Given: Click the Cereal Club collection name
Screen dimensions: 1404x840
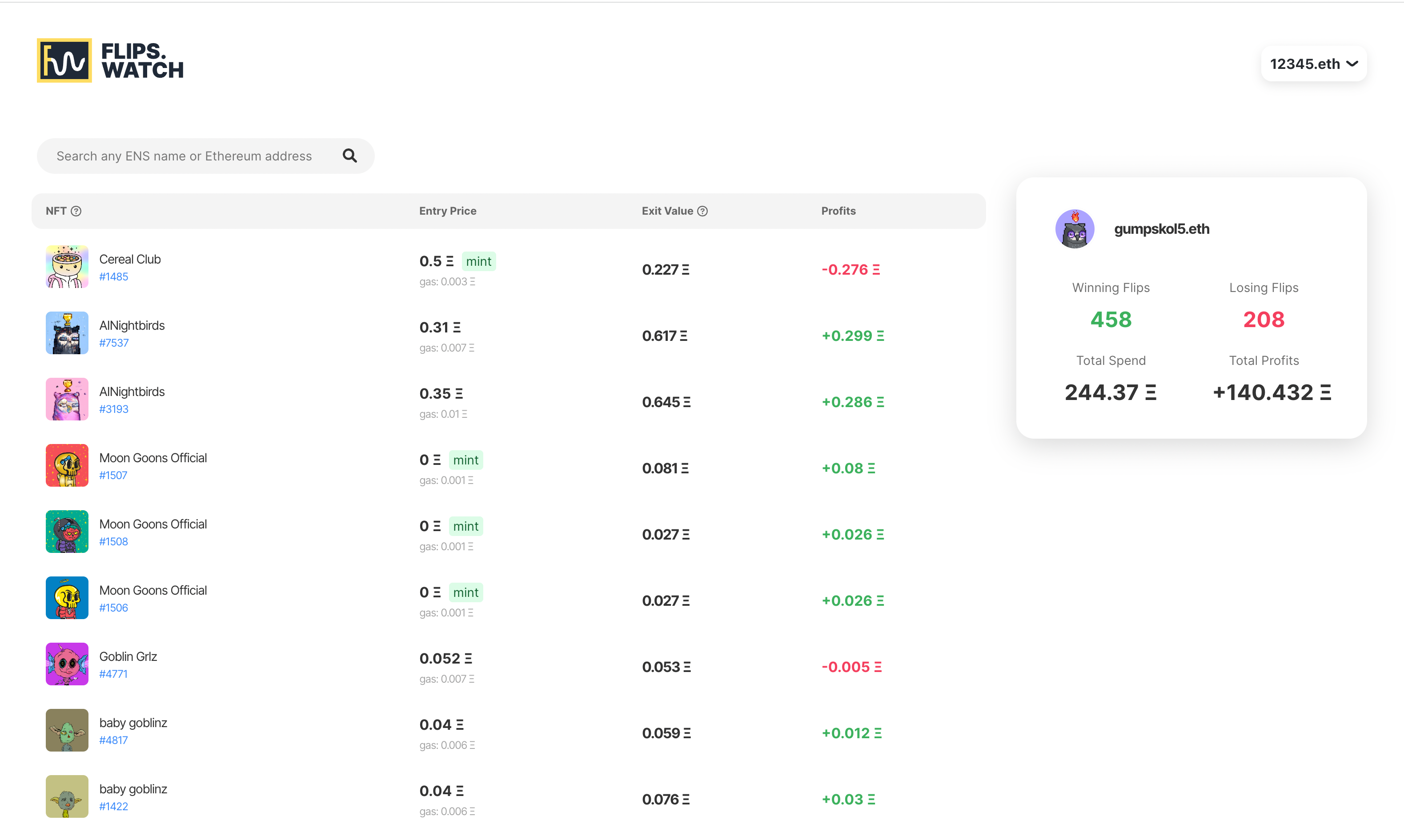Looking at the screenshot, I should coord(130,259).
